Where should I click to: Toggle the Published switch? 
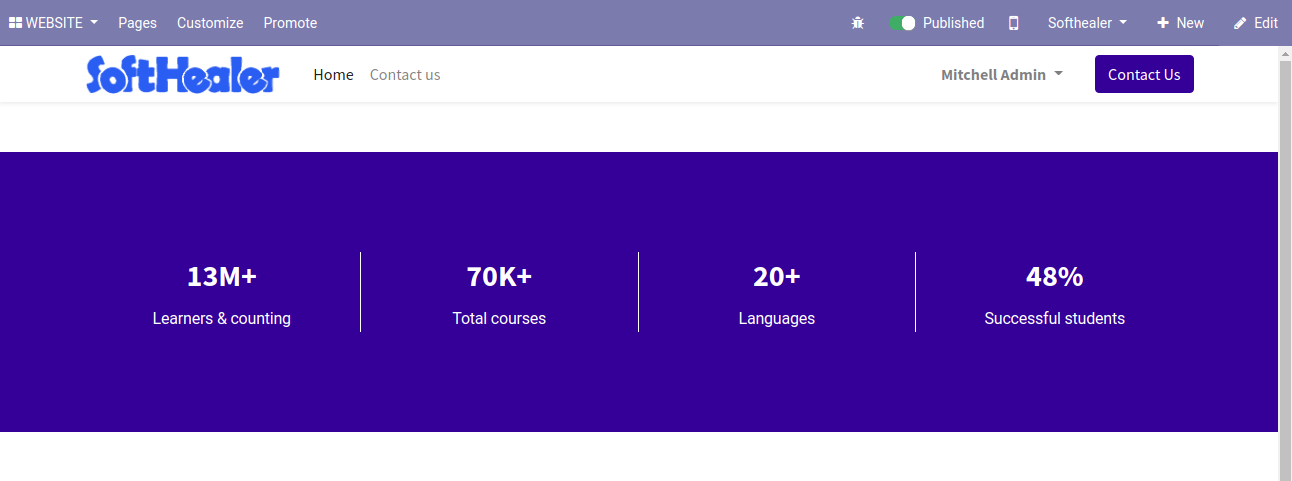point(902,22)
